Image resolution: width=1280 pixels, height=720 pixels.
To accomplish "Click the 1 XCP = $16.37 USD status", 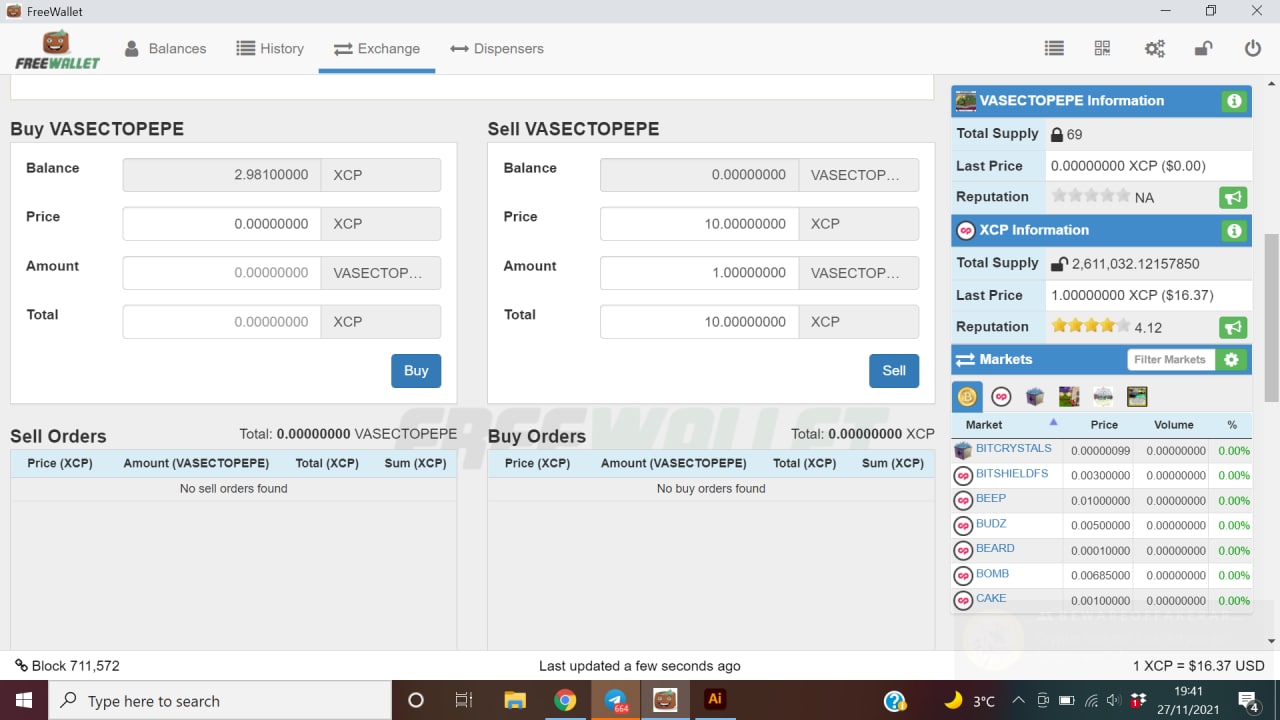I will (x=1199, y=666).
